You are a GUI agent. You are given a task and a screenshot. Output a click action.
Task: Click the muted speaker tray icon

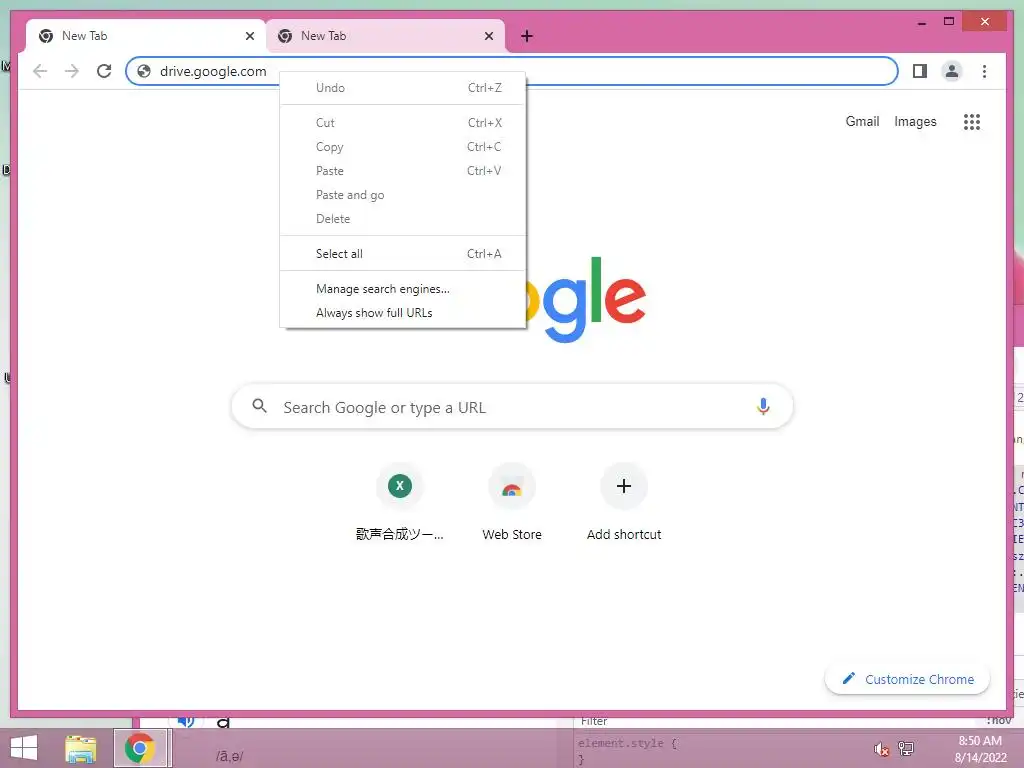pos(881,749)
